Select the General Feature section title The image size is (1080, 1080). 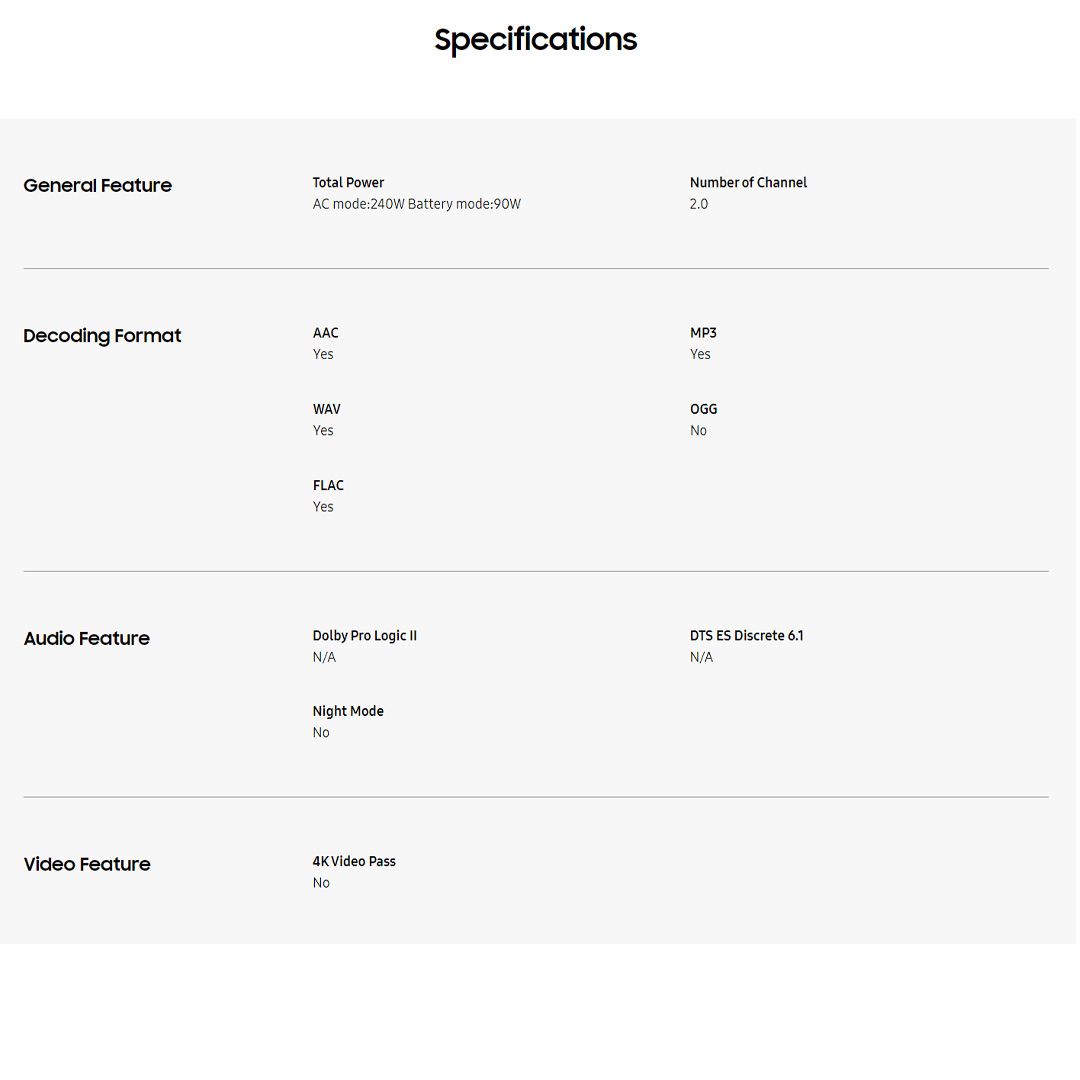98,186
